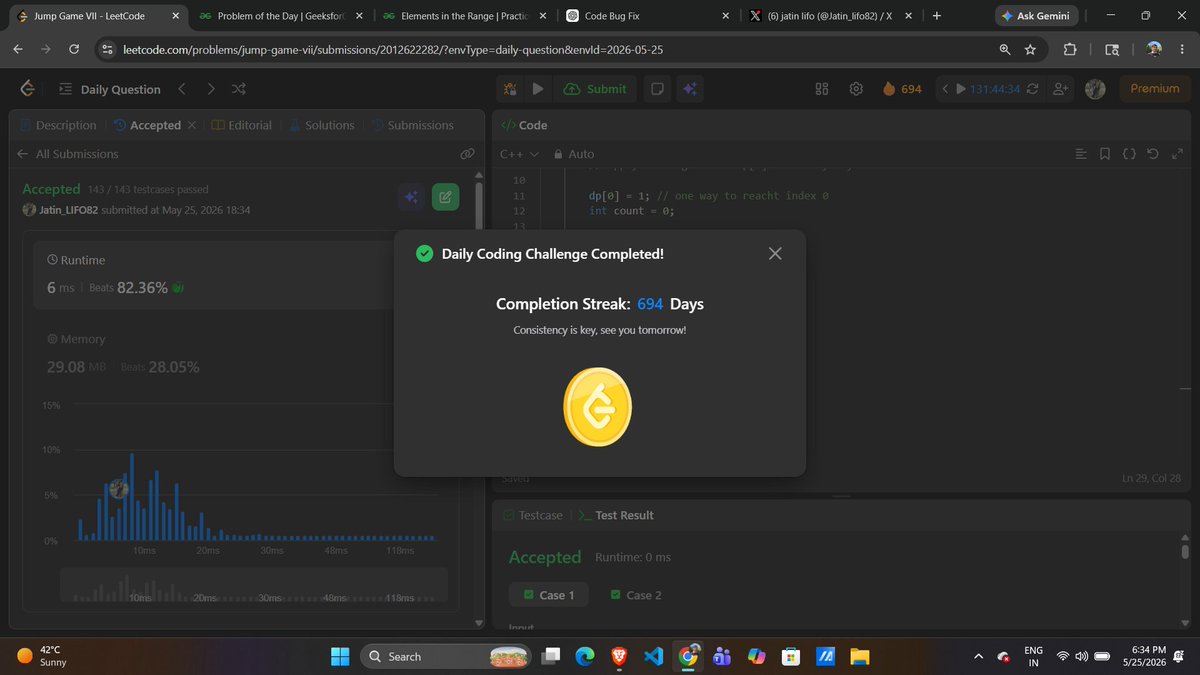The width and height of the screenshot is (1200, 675).
Task: Click Ask Gemini button
Action: [1034, 17]
